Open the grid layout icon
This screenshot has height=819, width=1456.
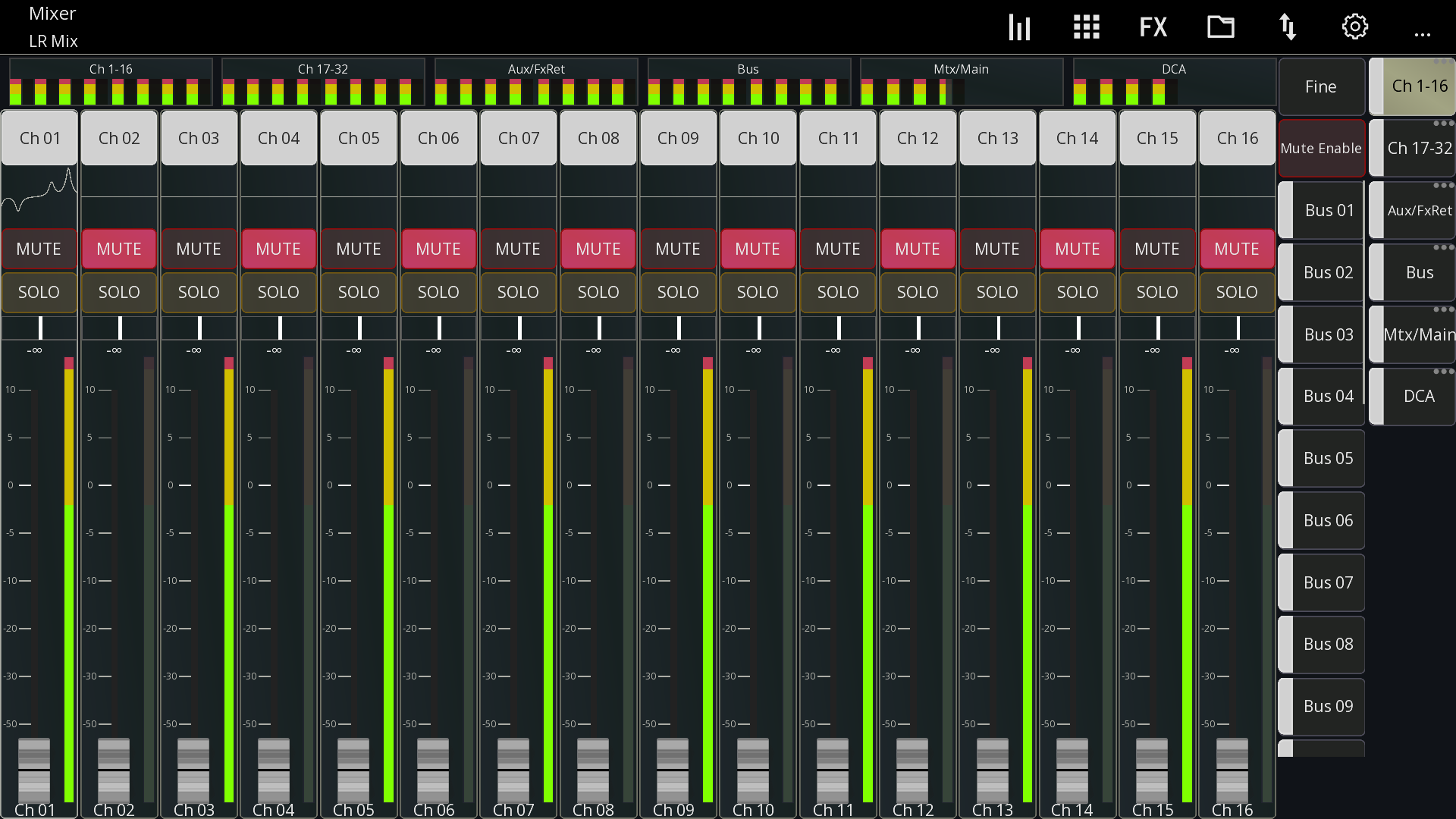1087,27
